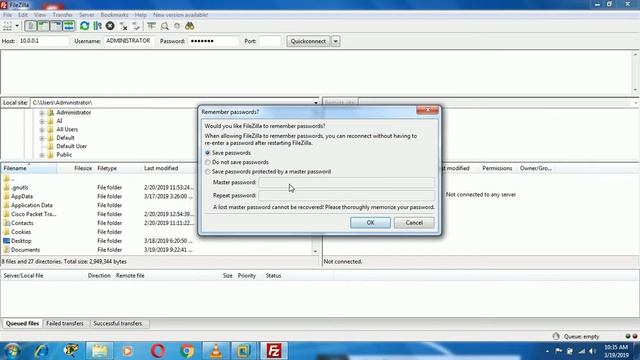
Task: Expand the All Users folder node
Action: coord(42,129)
